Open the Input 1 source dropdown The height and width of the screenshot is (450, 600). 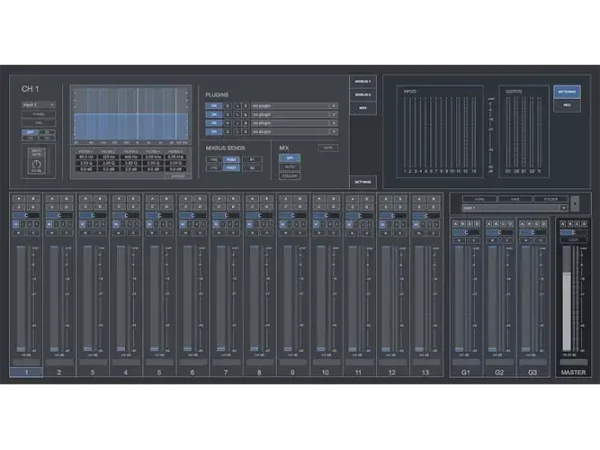click(x=38, y=104)
